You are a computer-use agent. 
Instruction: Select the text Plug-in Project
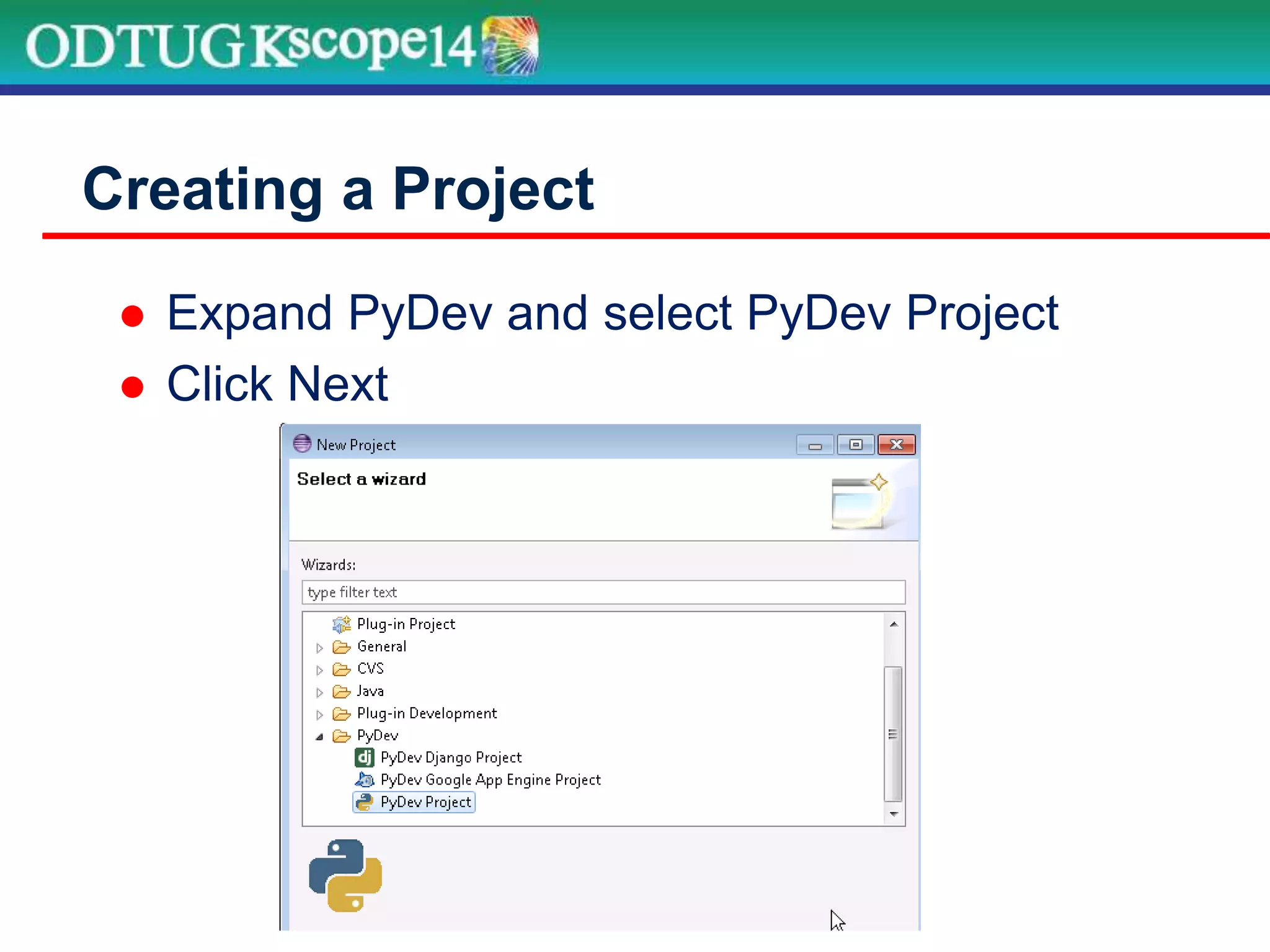click(406, 624)
